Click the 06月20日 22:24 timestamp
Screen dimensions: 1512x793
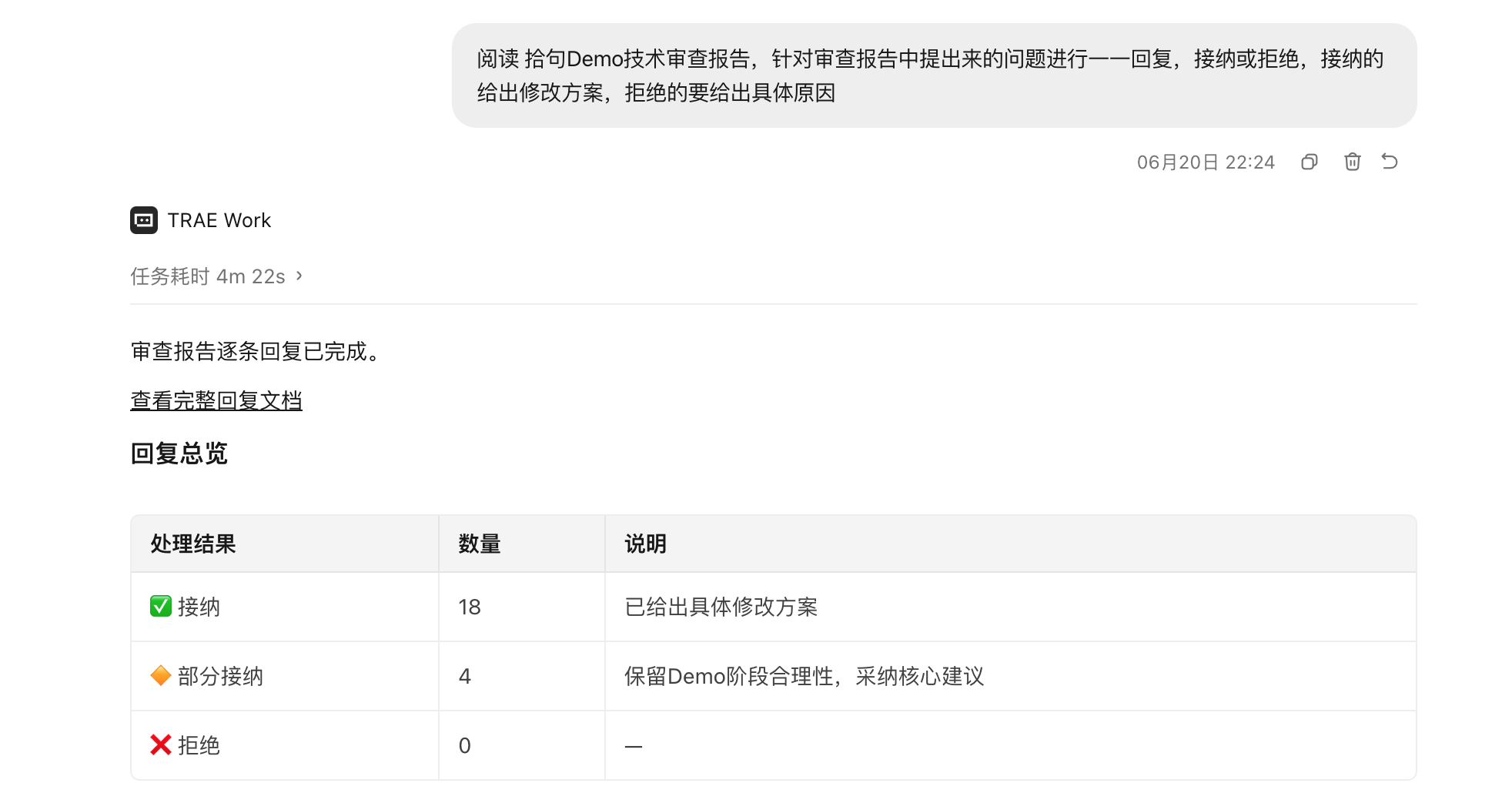1206,162
